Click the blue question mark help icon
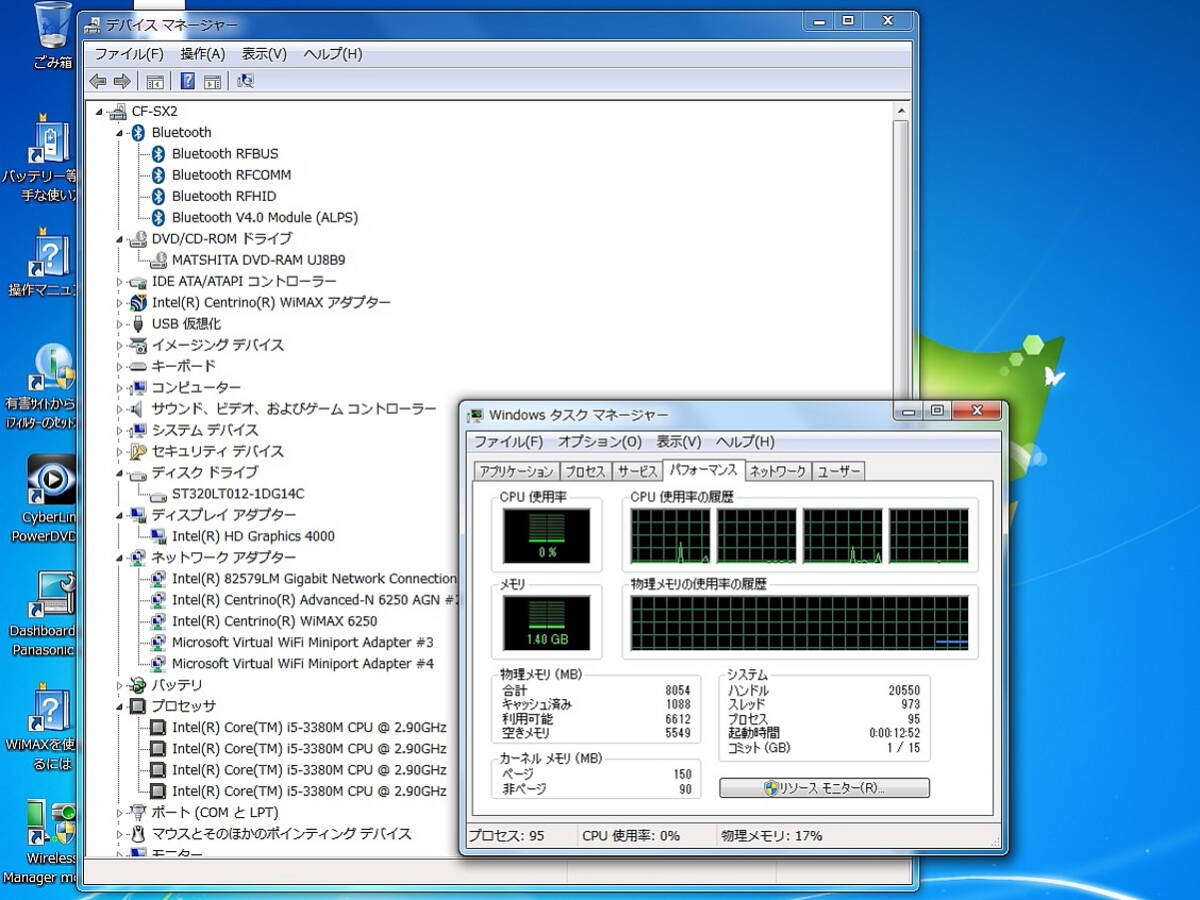The height and width of the screenshot is (900, 1200). (187, 81)
